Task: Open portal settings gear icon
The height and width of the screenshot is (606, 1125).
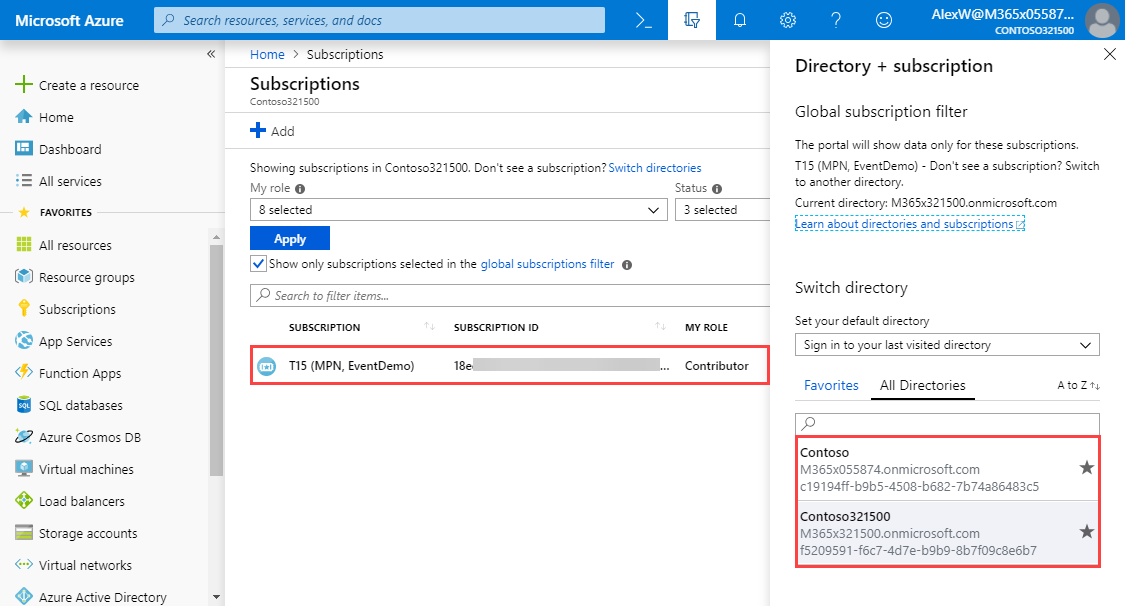Action: click(x=788, y=20)
